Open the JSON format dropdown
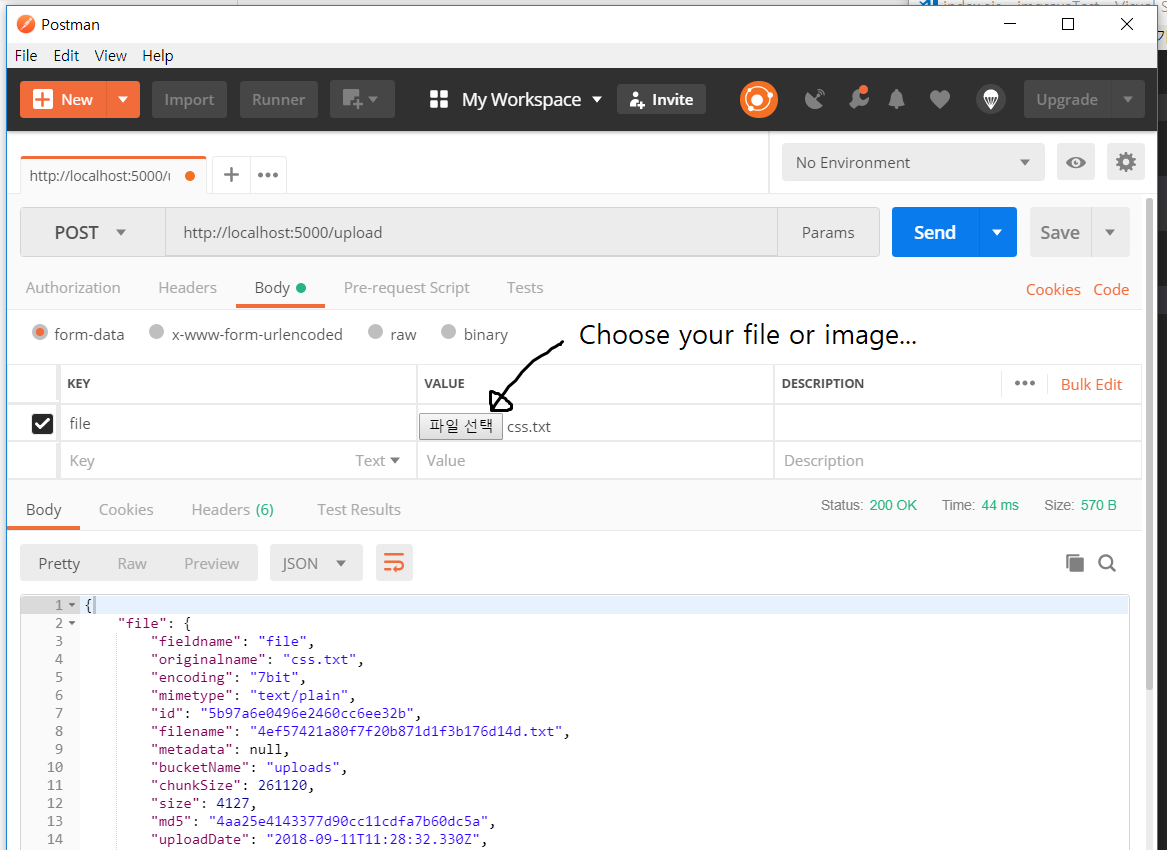Image resolution: width=1167 pixels, height=850 pixels. (x=316, y=563)
